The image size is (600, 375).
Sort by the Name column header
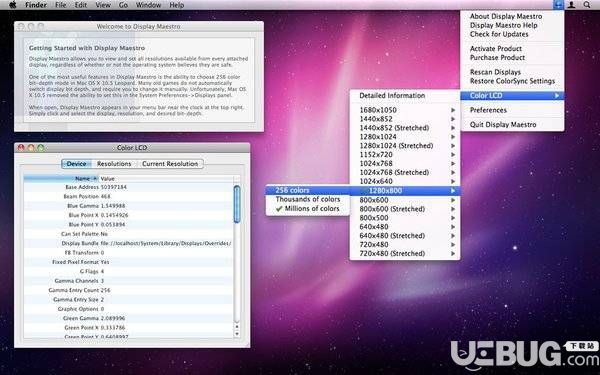[x=61, y=179]
